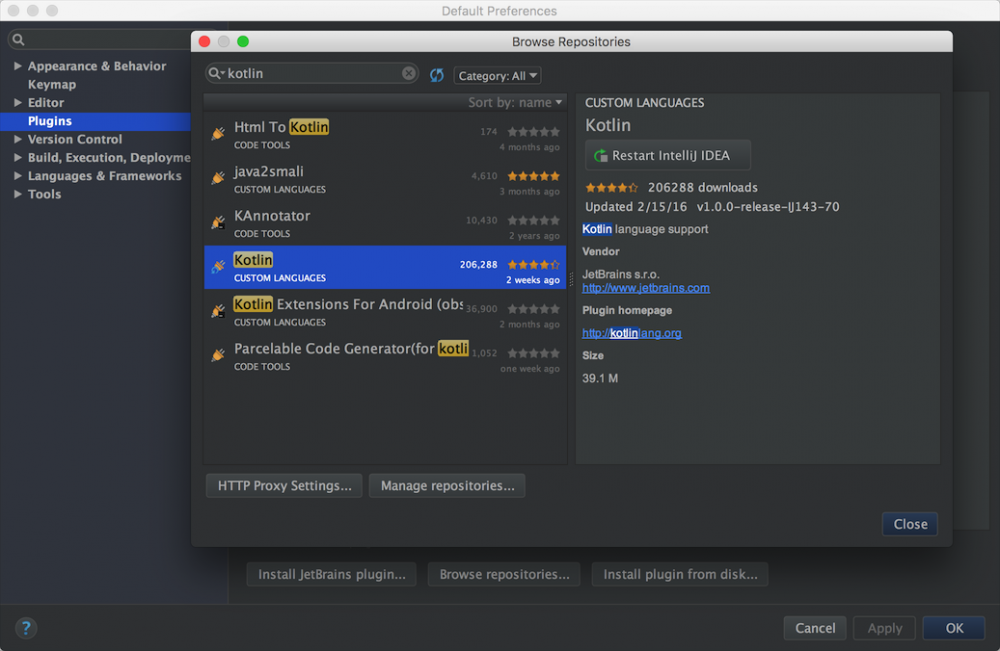The image size is (1000, 651).
Task: Click the KAnnotator plugin icon
Action: pyautogui.click(x=218, y=222)
